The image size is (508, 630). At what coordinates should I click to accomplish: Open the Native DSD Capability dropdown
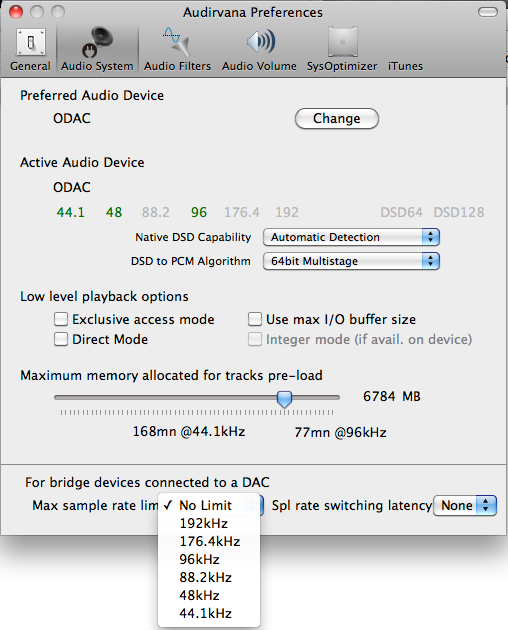click(x=351, y=237)
